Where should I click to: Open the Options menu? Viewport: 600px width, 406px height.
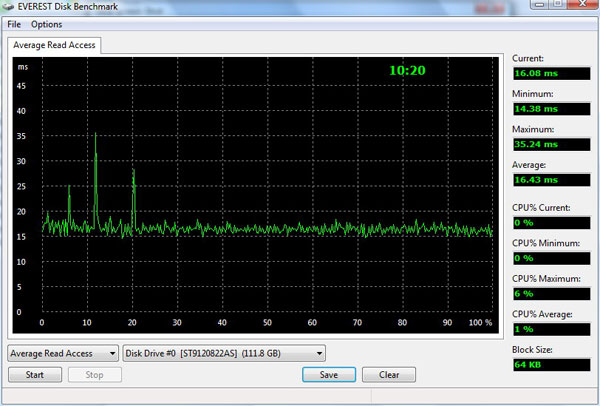click(x=47, y=24)
